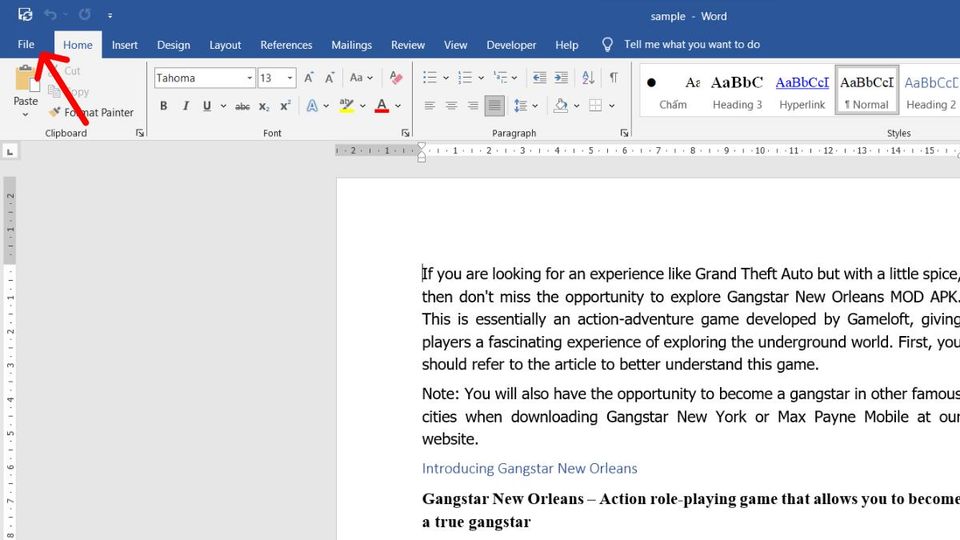Image resolution: width=960 pixels, height=540 pixels.
Task: Click the Shading paint bucket icon
Action: [x=560, y=106]
